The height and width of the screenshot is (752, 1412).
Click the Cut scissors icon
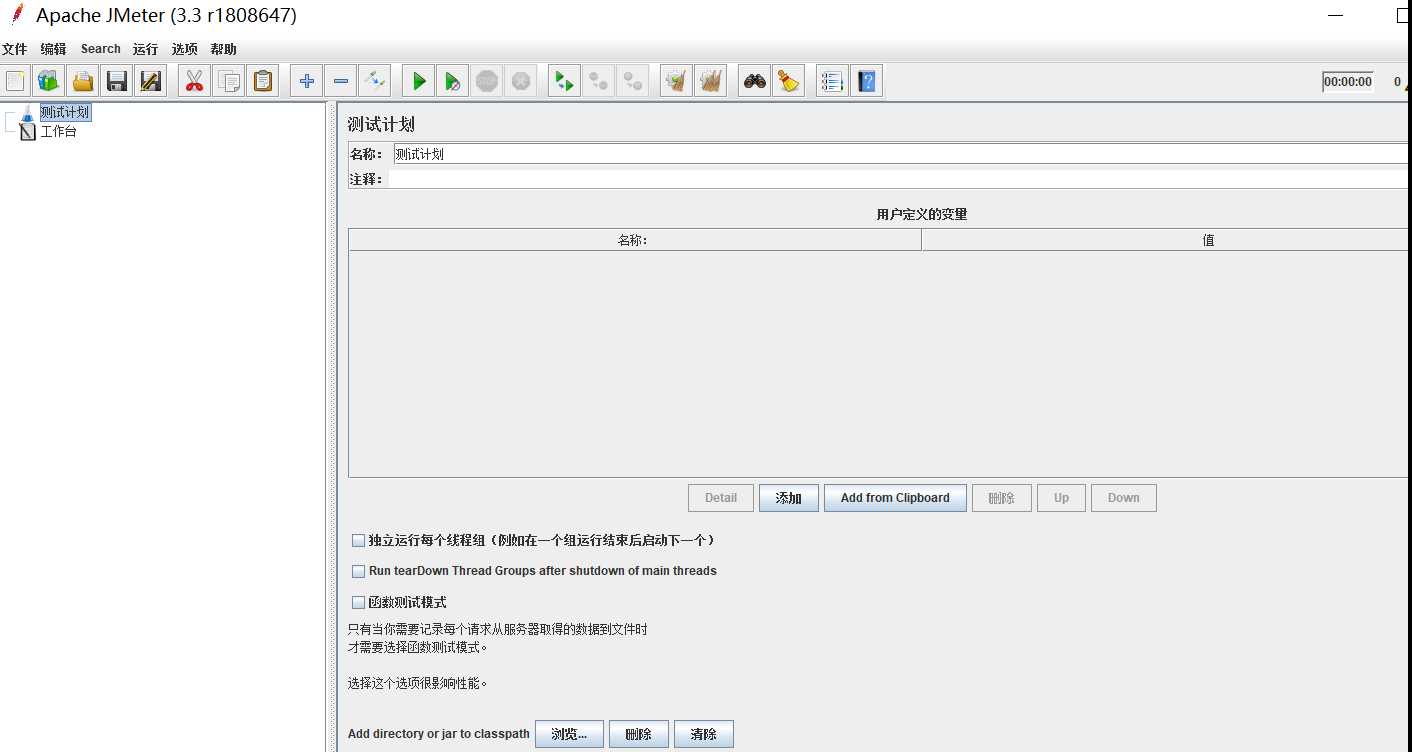coord(195,81)
